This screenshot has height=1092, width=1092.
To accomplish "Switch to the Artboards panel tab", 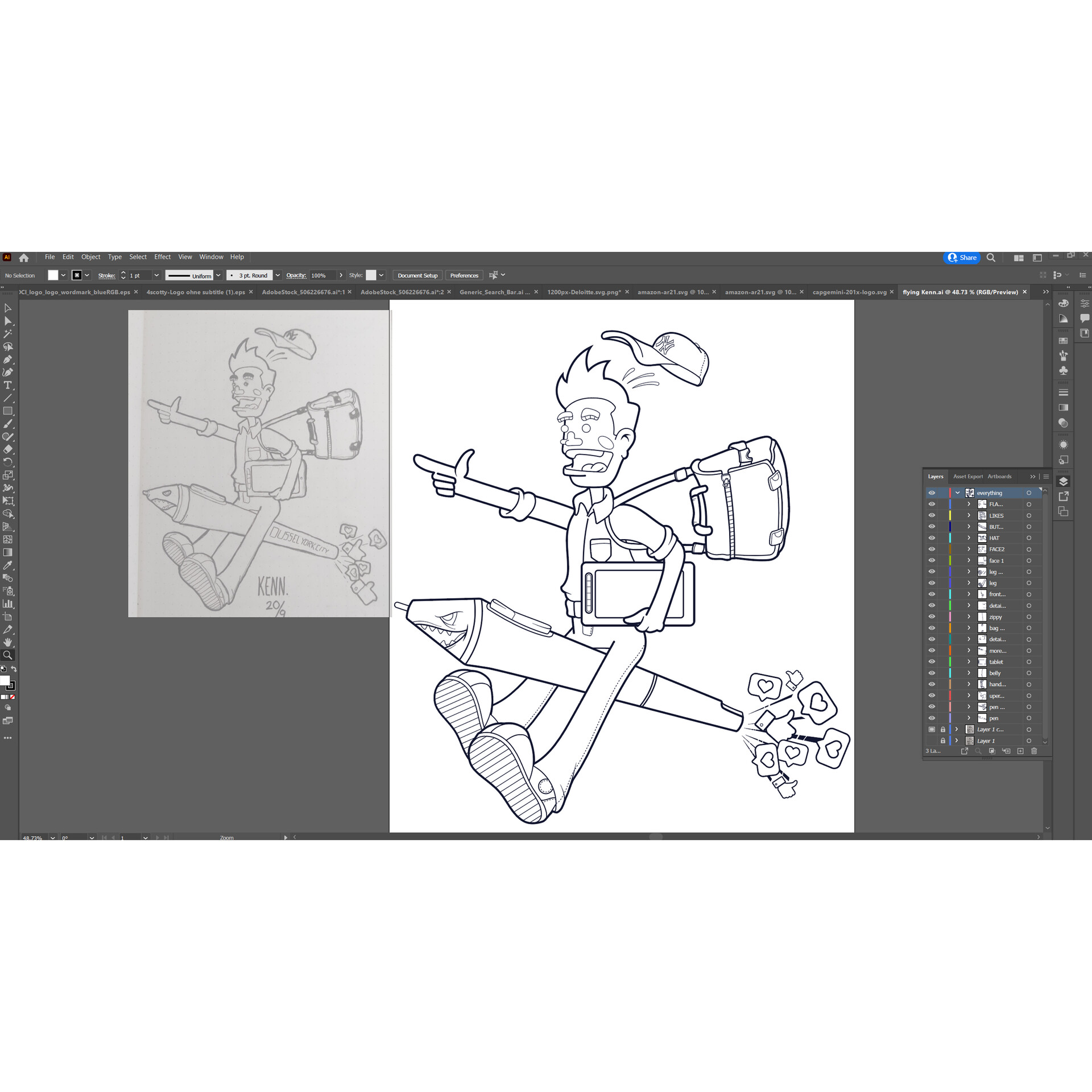I will (999, 477).
